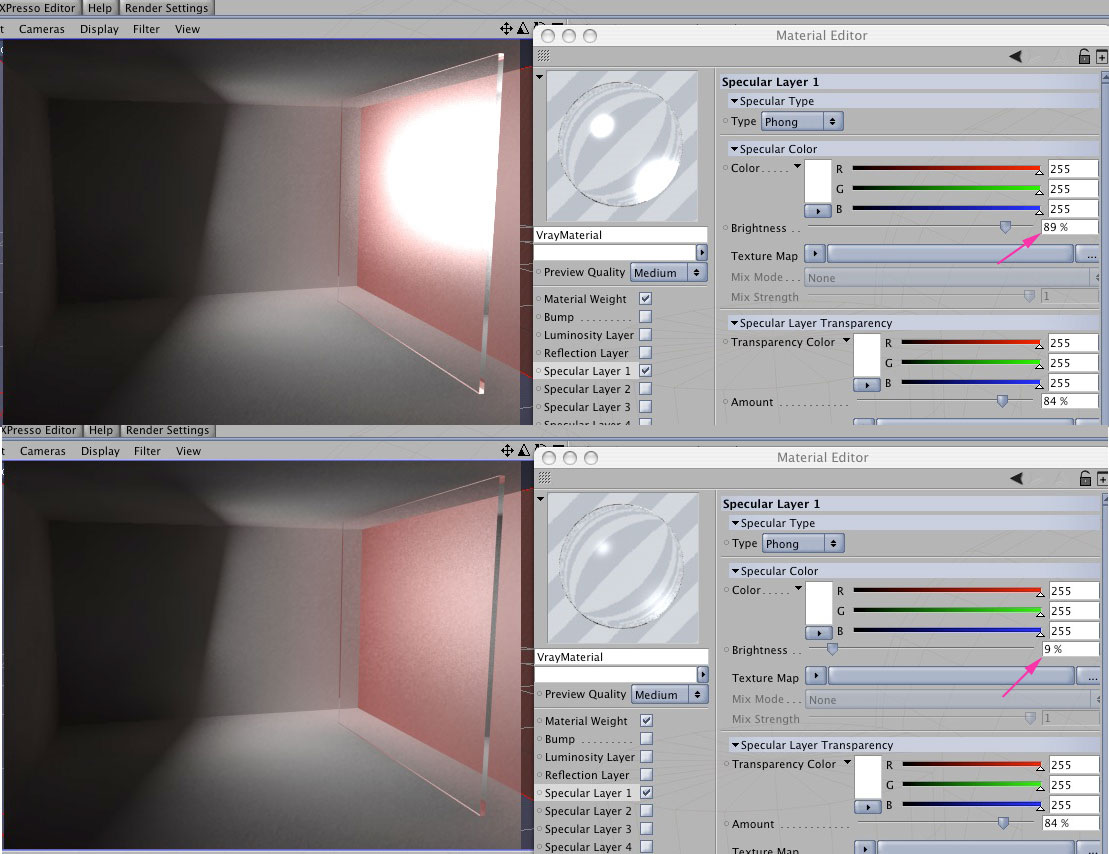
Task: Enable the Specular Layer 2 checkbox in the upper editor
Action: pos(645,388)
